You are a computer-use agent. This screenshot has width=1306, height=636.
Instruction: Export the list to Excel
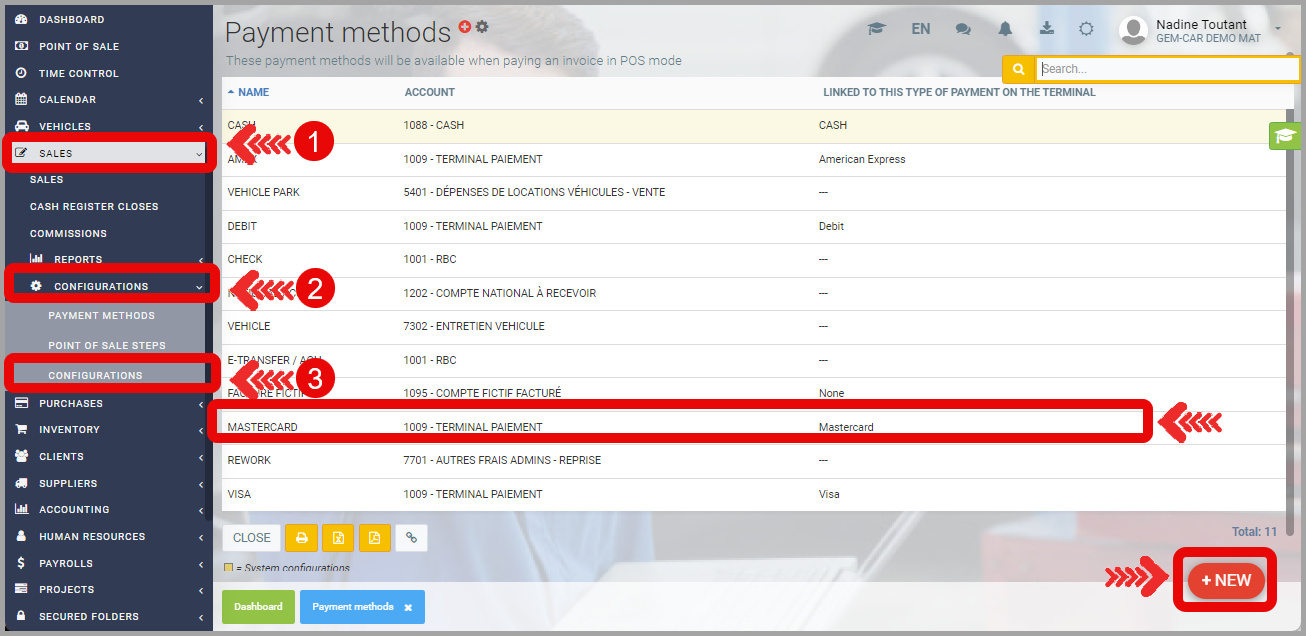[338, 538]
